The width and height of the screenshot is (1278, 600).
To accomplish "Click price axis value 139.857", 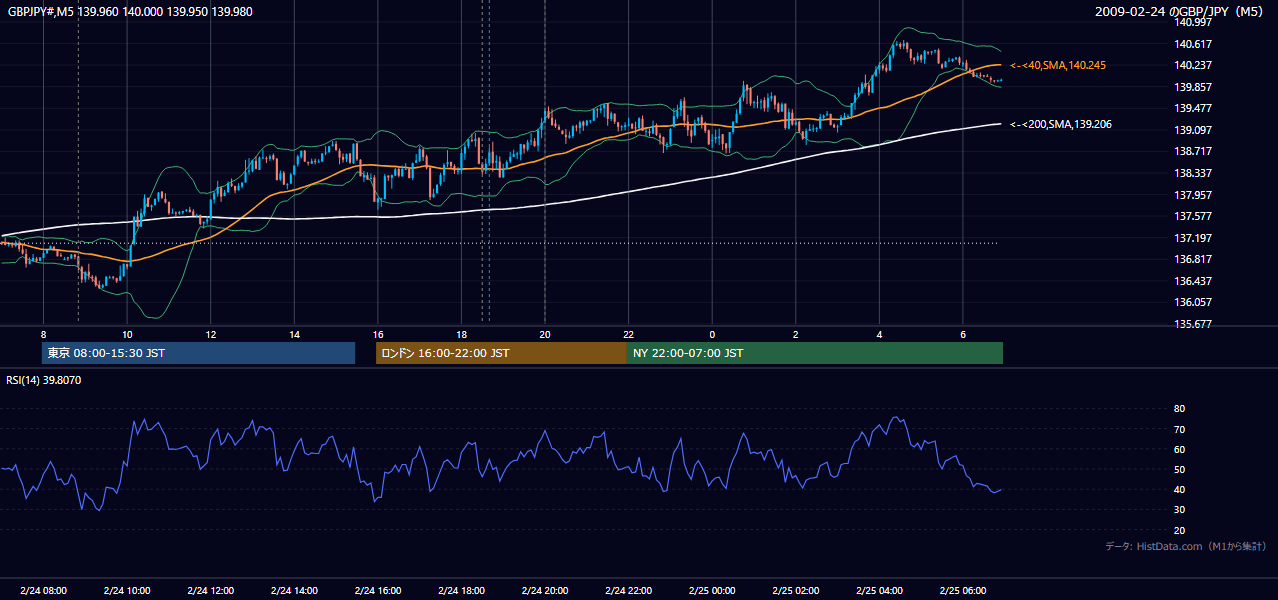I will click(x=1193, y=87).
